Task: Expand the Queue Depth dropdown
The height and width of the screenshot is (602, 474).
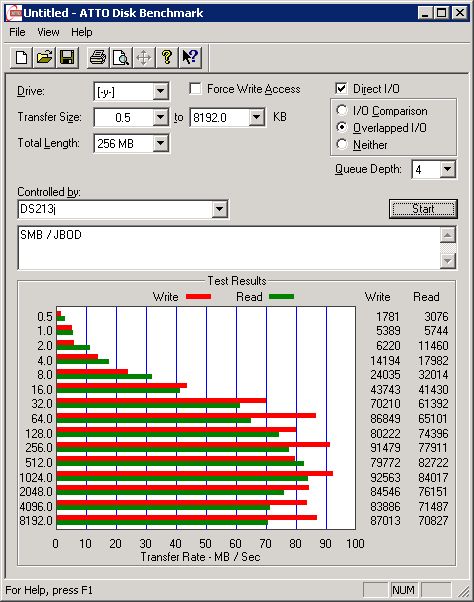Action: click(x=447, y=169)
